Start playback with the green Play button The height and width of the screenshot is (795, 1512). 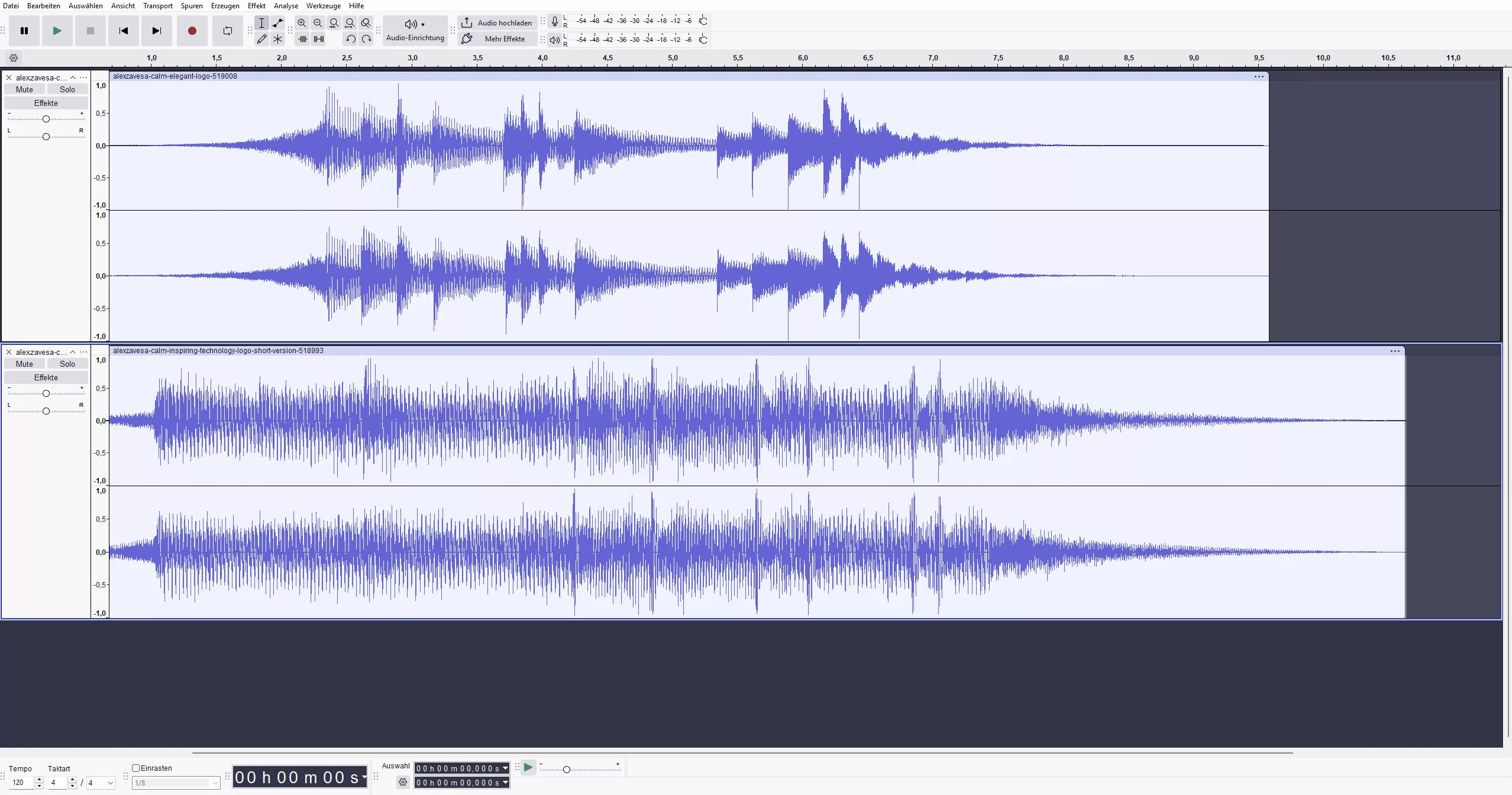tap(57, 31)
